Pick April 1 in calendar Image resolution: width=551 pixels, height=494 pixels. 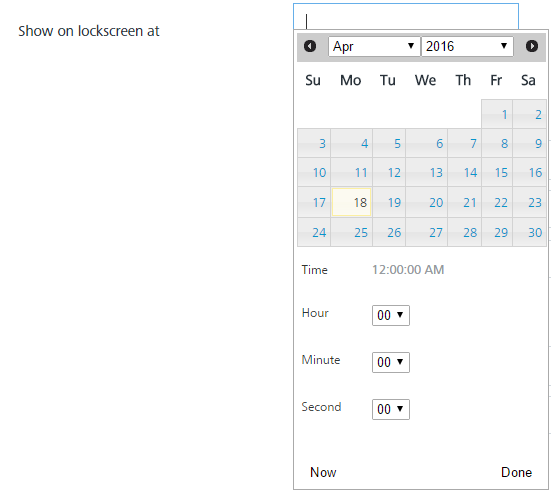coord(497,114)
